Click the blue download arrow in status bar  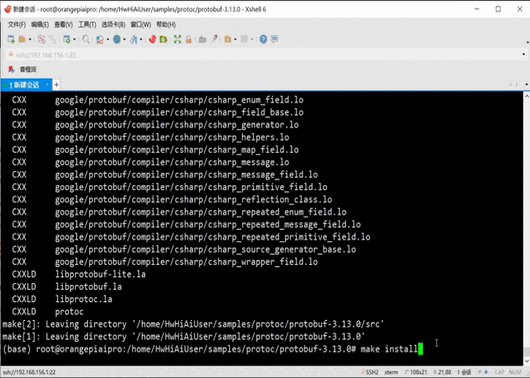coord(486,372)
